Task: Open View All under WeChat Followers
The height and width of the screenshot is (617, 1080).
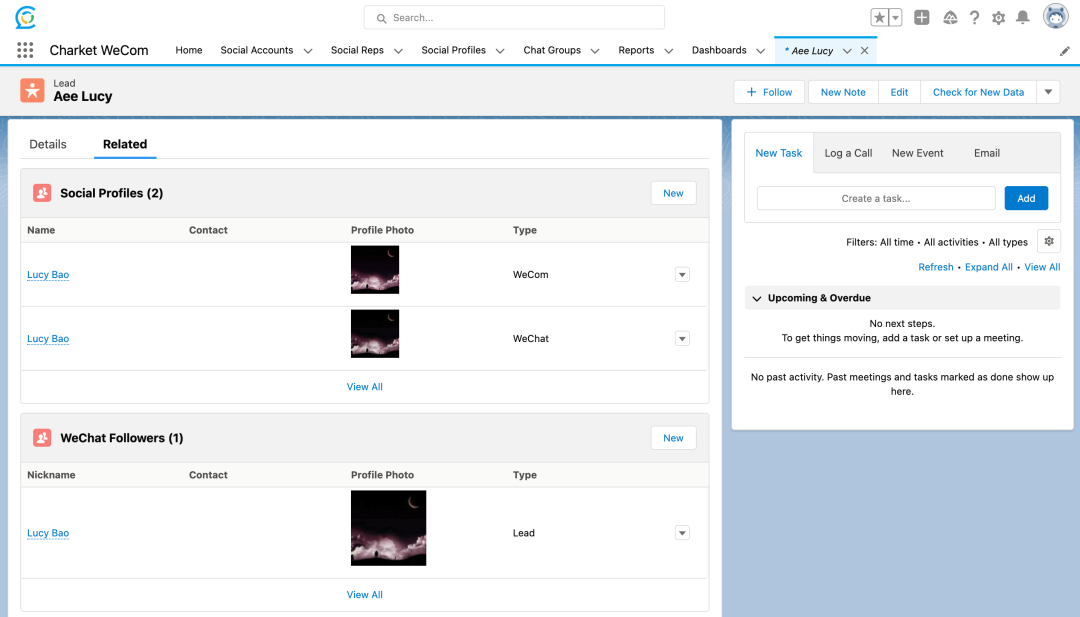Action: click(365, 595)
